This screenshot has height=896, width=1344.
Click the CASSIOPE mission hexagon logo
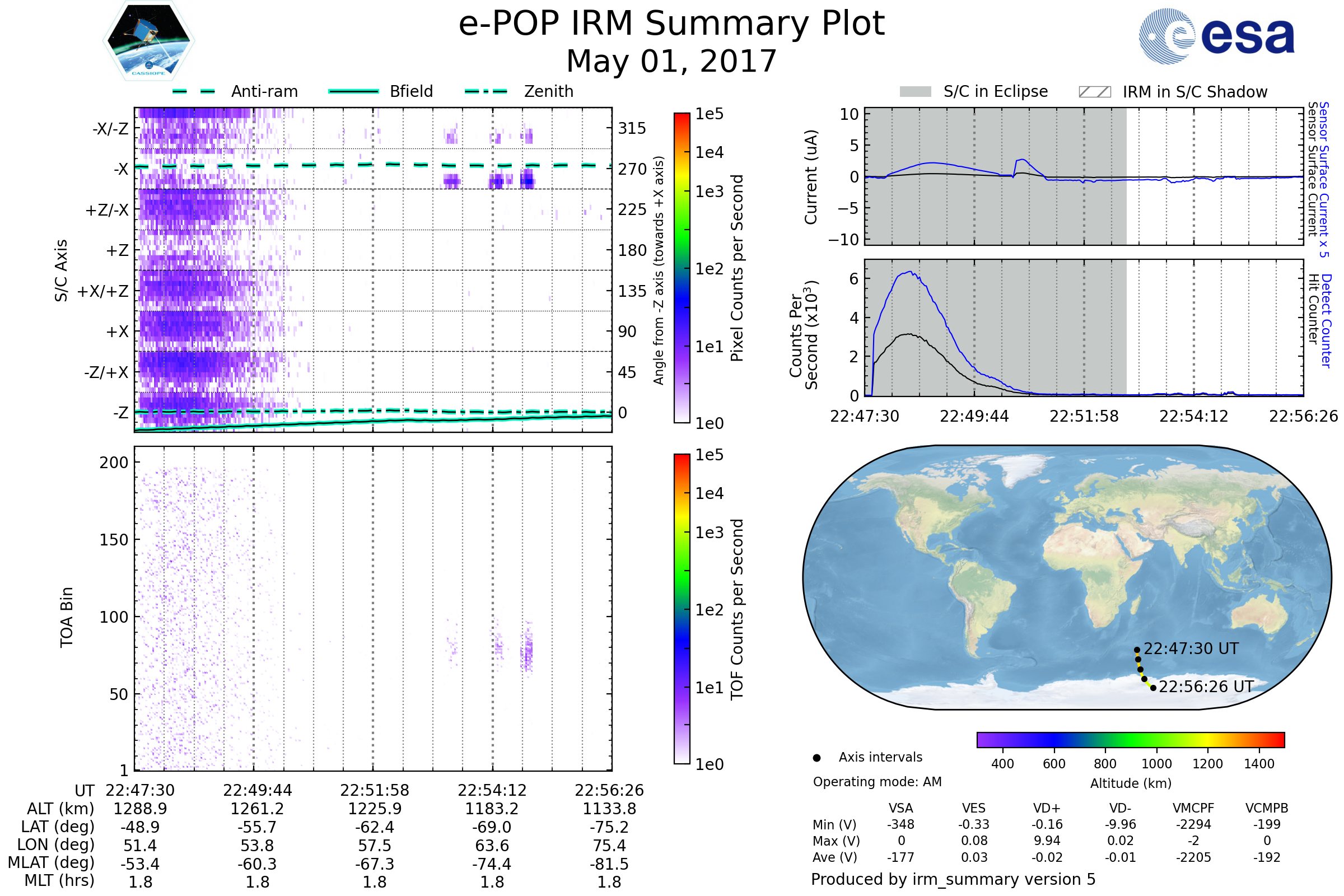(x=148, y=41)
